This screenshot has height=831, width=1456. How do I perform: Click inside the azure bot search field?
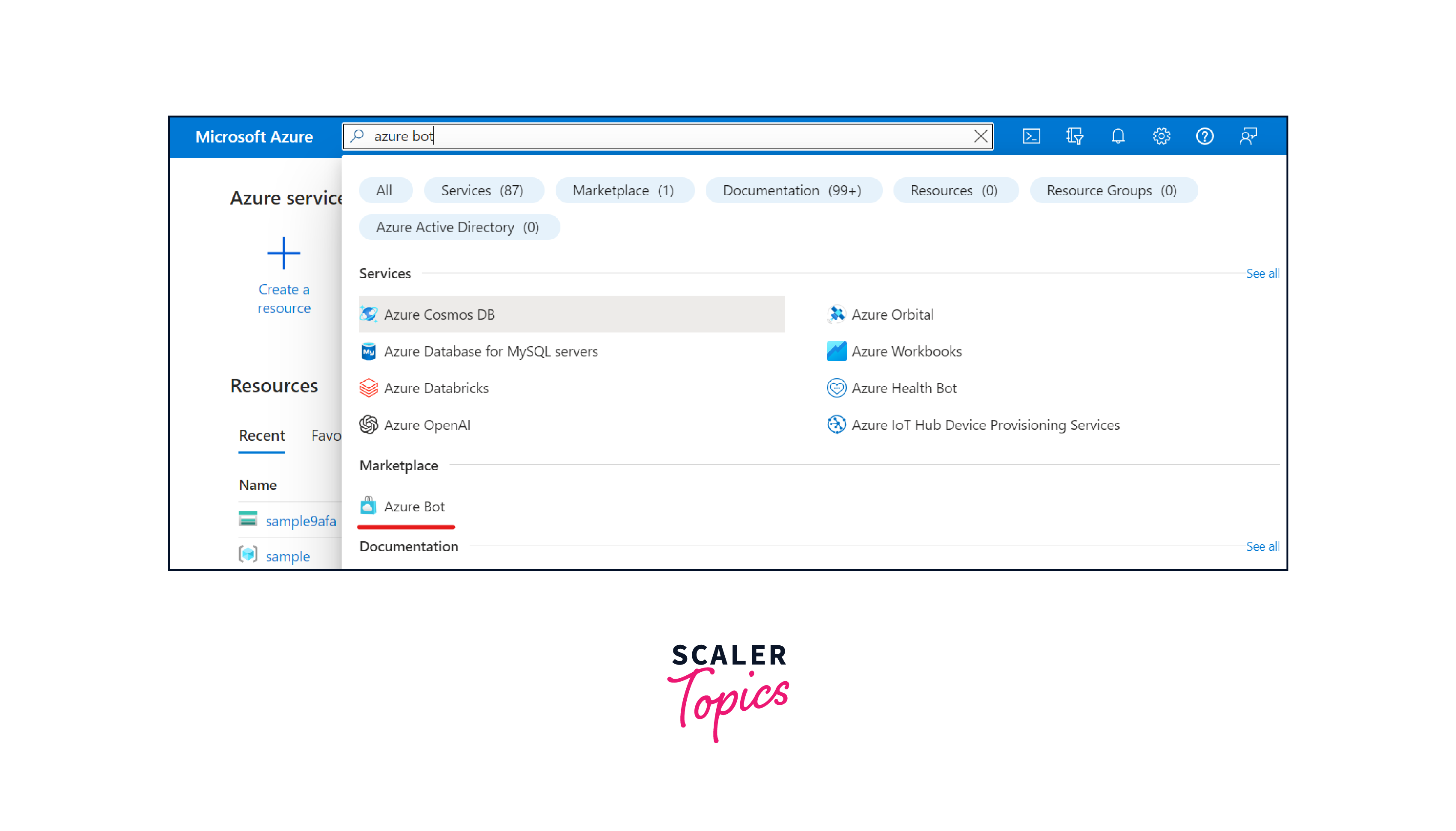click(657, 137)
